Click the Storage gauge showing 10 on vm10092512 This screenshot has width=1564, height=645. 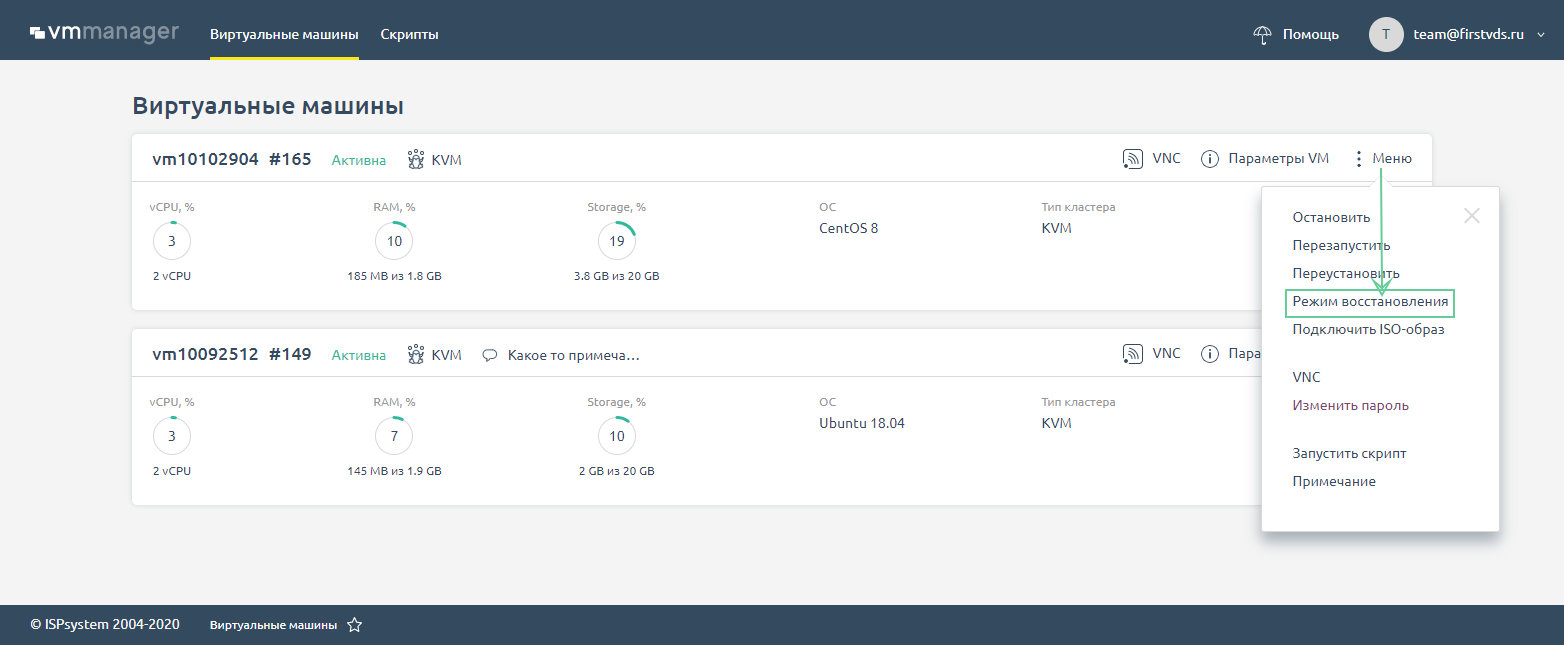[617, 436]
